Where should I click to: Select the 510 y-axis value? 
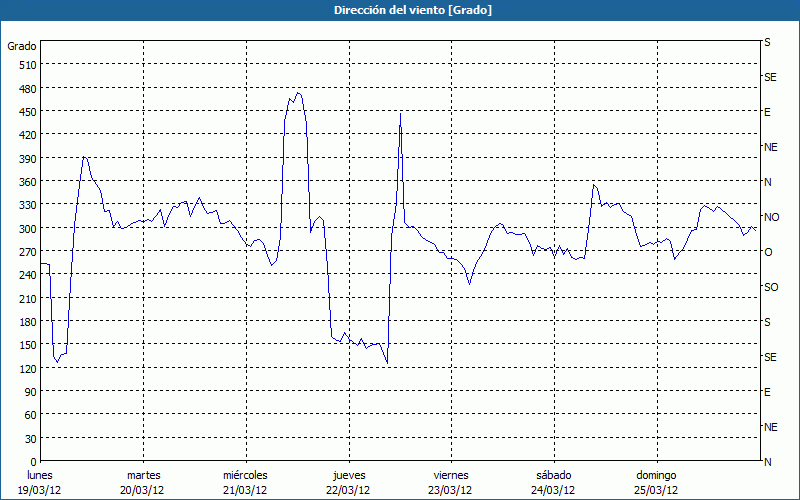[28, 65]
